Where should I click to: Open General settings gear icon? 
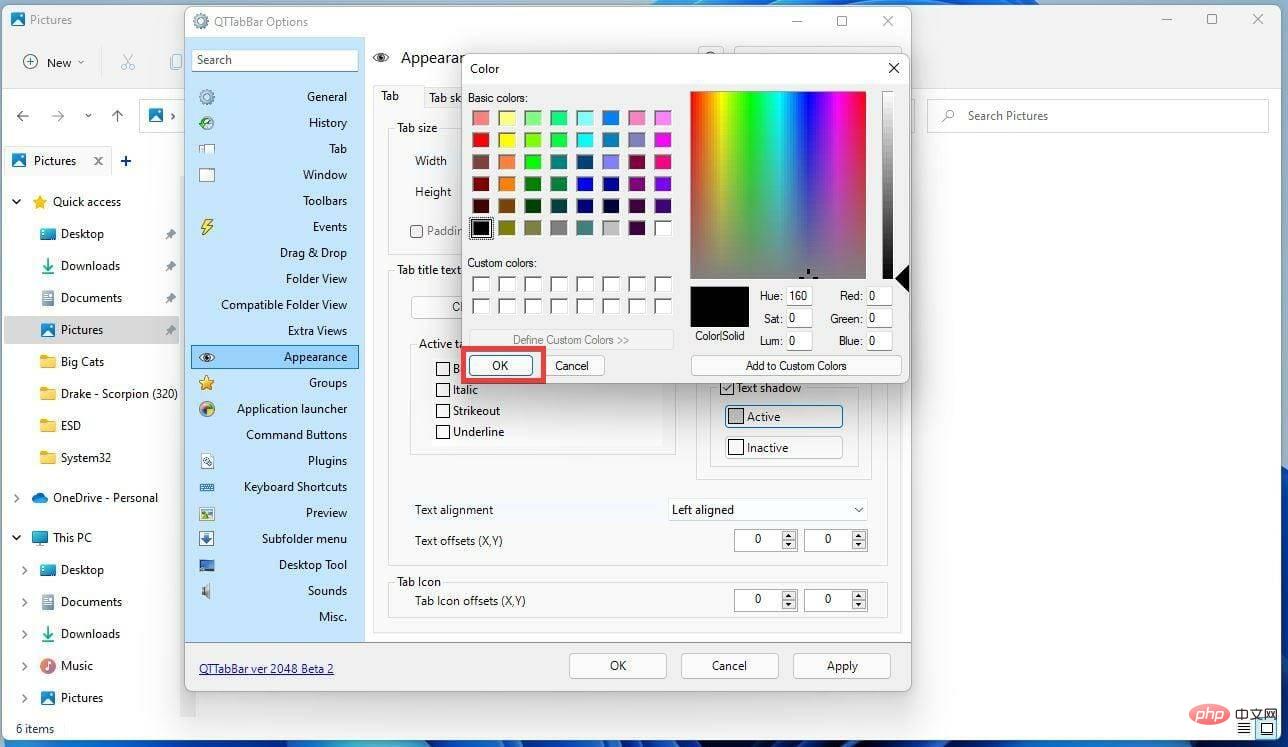click(x=207, y=97)
